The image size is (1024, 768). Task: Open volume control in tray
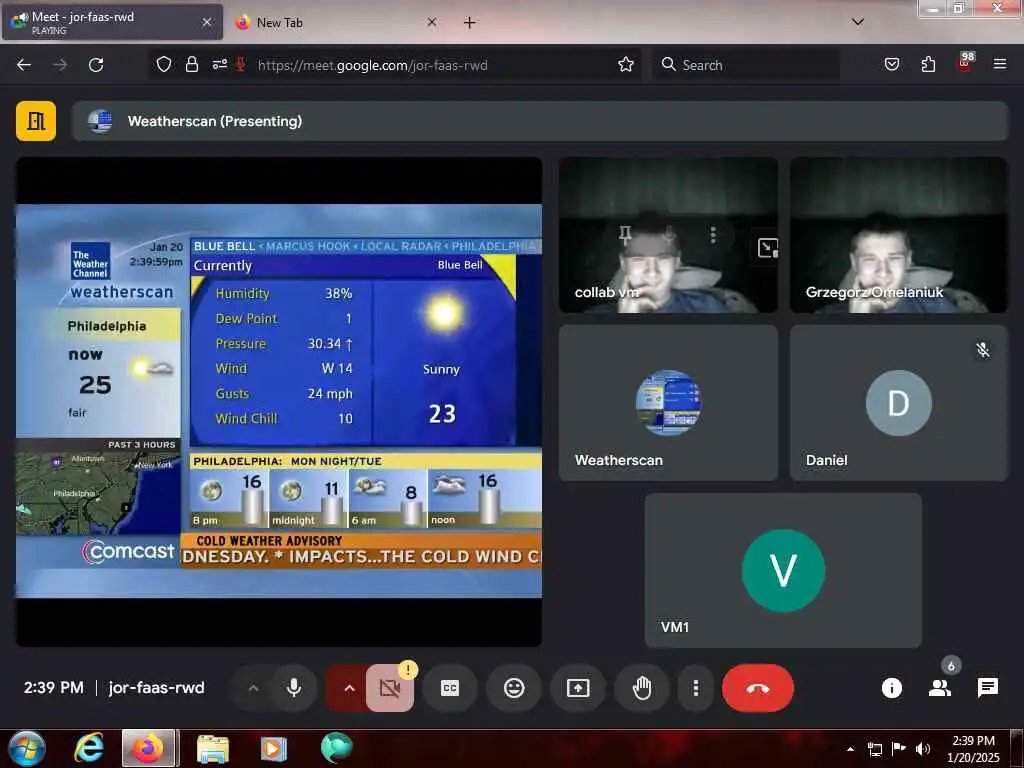pos(923,749)
